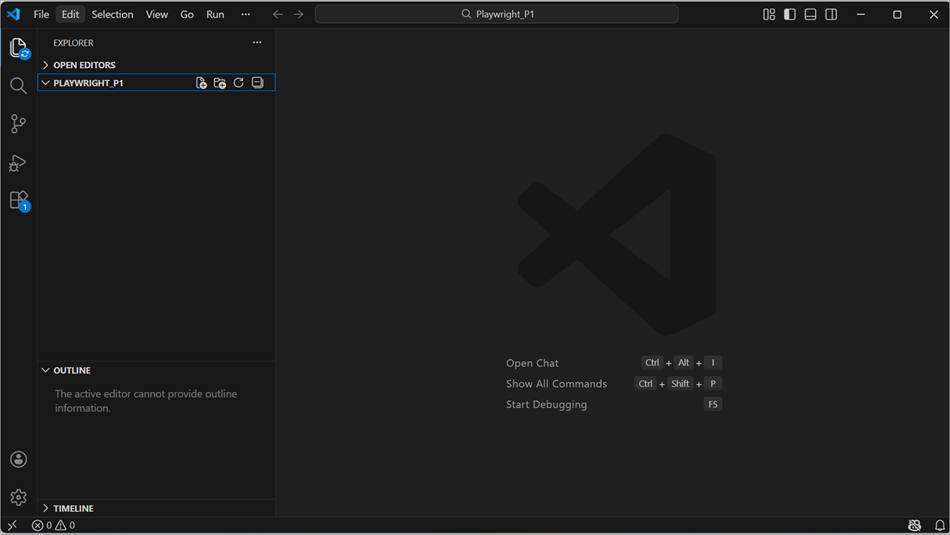950x535 pixels.
Task: Click the VS Code logo icon in the title bar
Action: point(13,14)
